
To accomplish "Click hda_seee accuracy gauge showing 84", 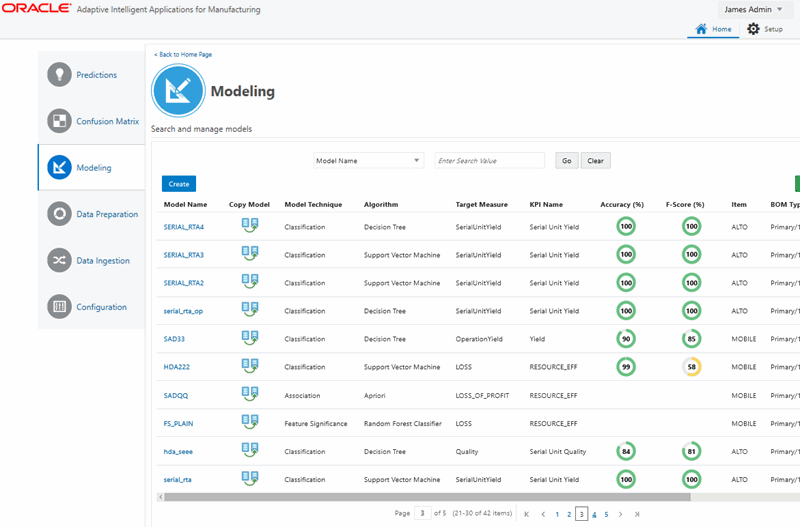I will click(626, 451).
